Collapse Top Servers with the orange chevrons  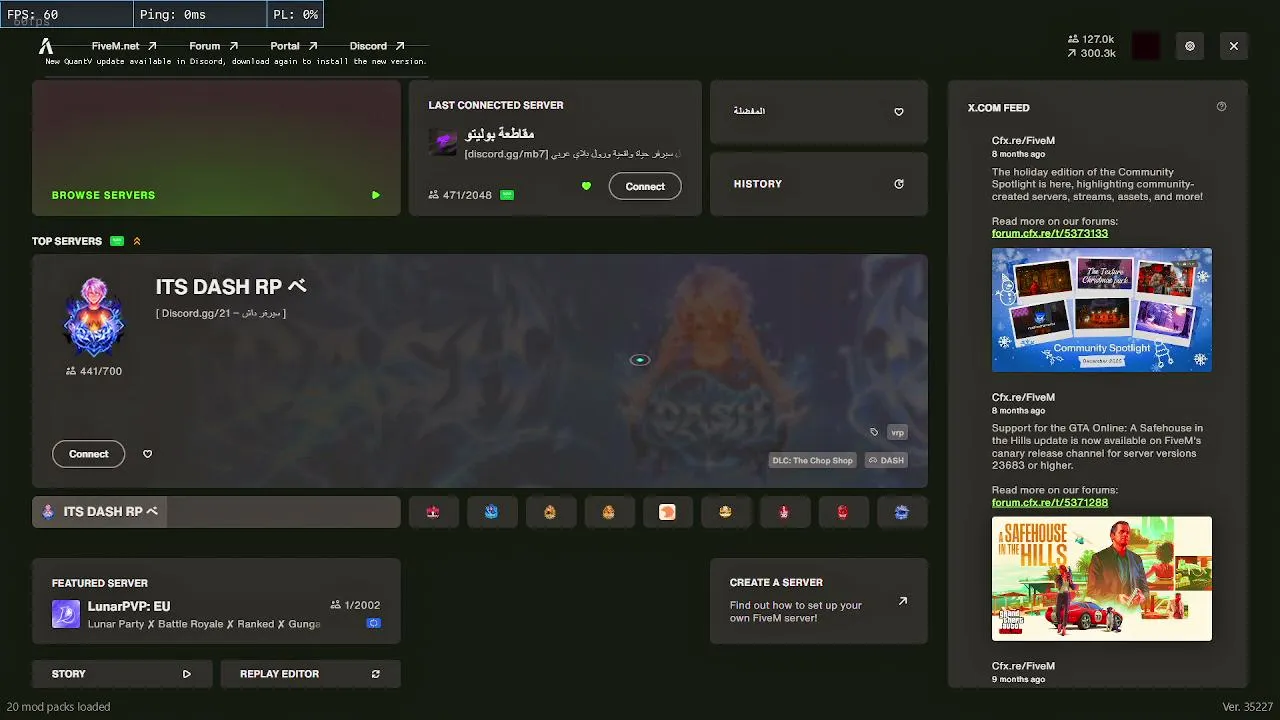point(137,241)
